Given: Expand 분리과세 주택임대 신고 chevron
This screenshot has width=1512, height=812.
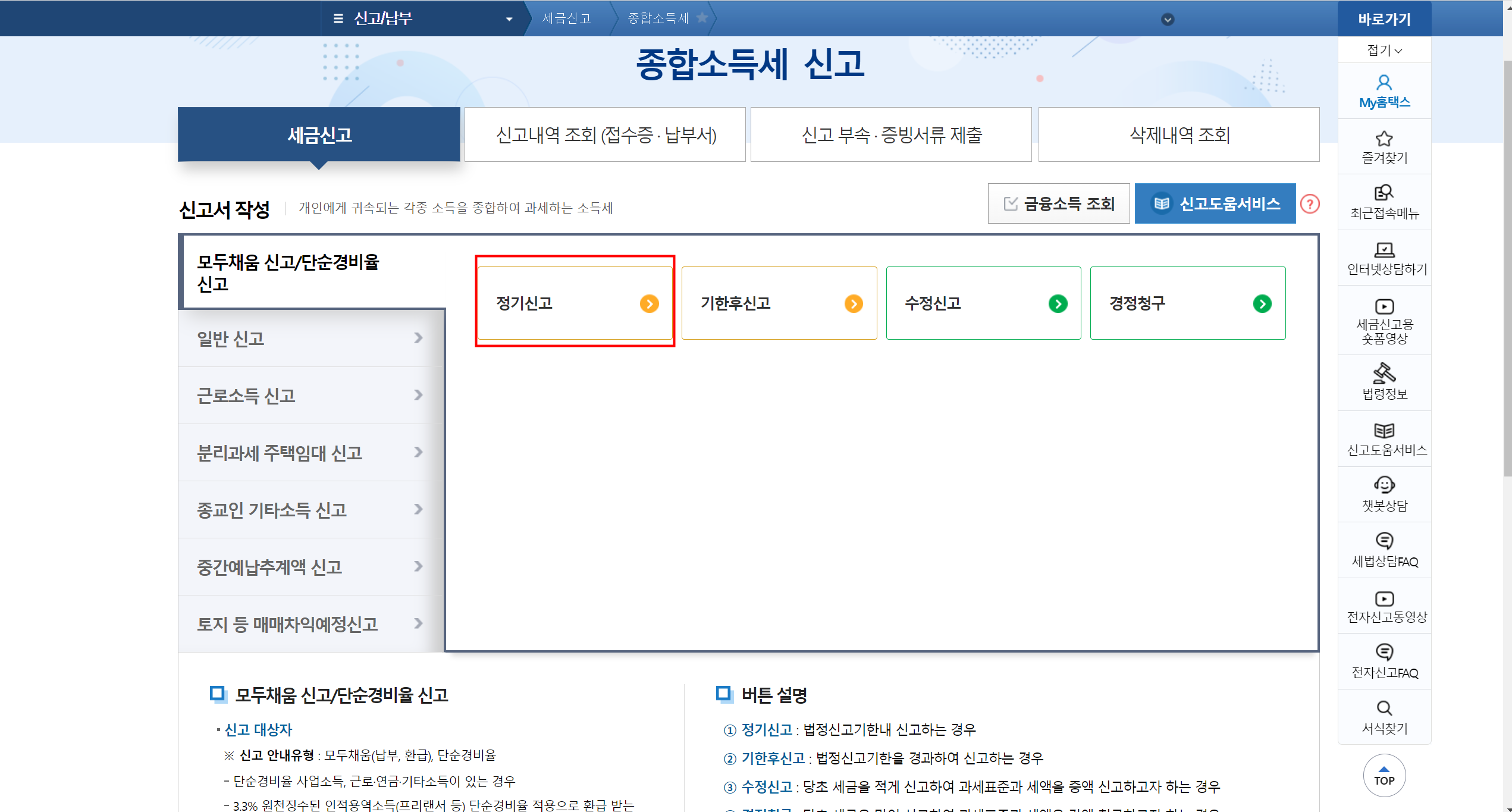Looking at the screenshot, I should click(418, 452).
